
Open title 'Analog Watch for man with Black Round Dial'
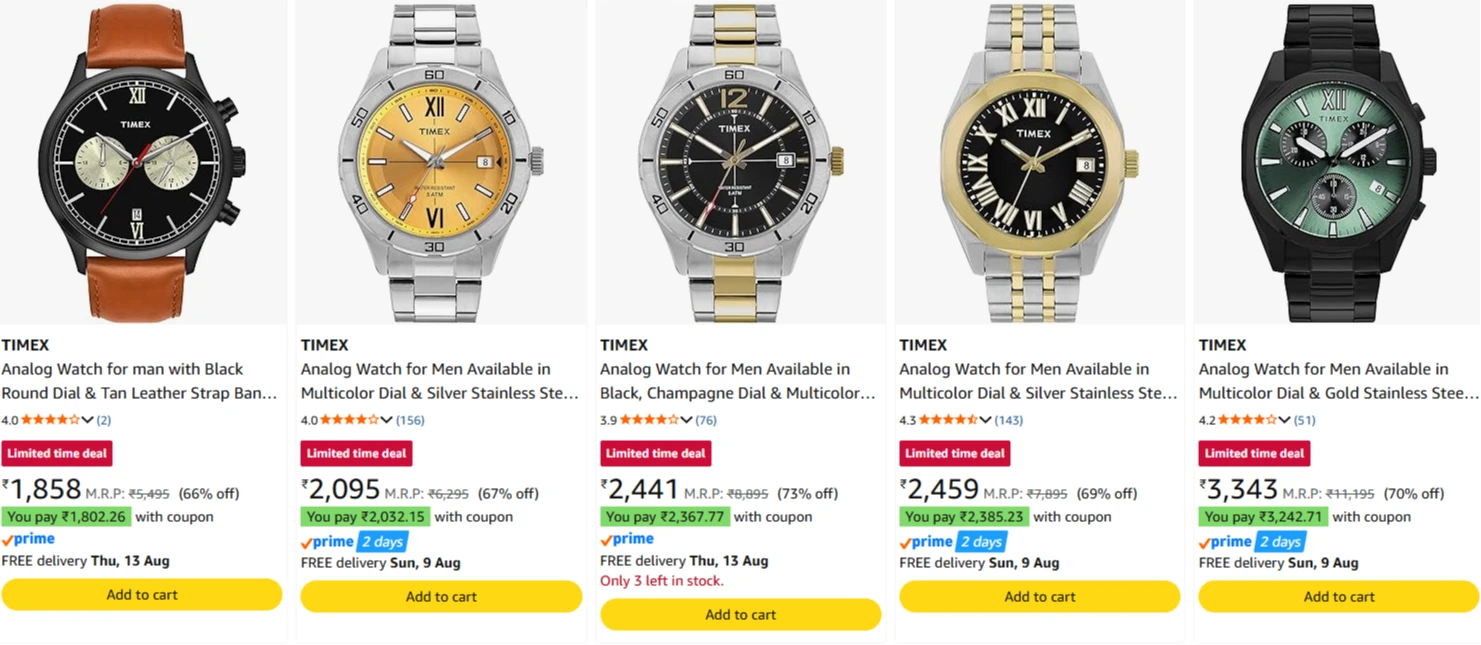point(139,381)
